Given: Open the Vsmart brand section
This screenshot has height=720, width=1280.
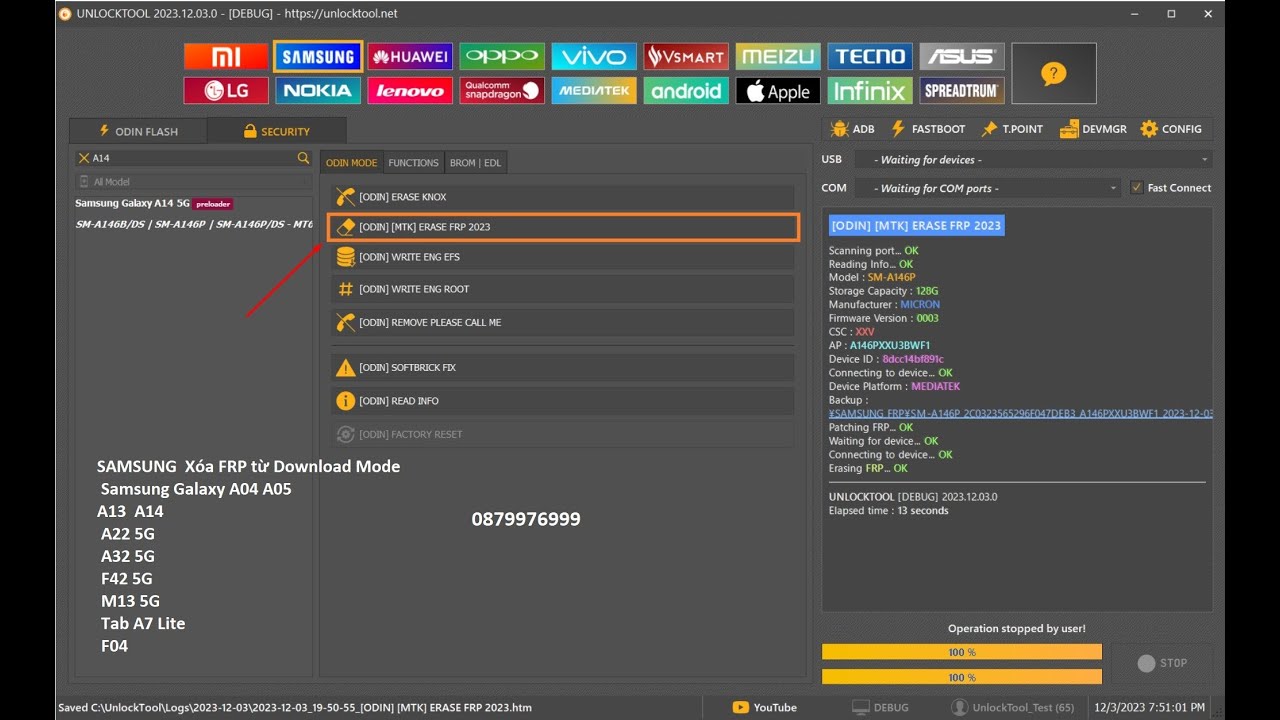Looking at the screenshot, I should 686,57.
